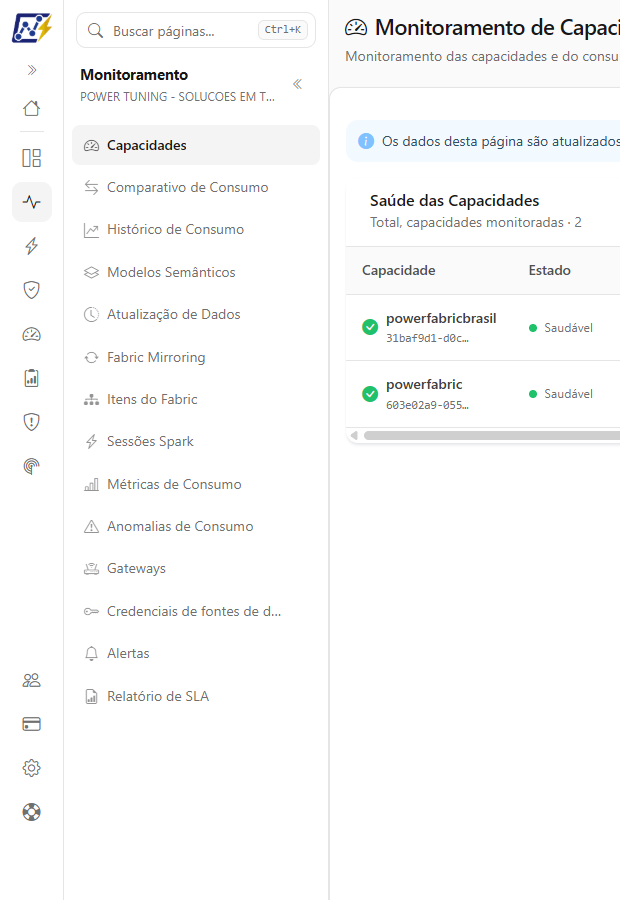Image resolution: width=620 pixels, height=900 pixels.
Task: Click the scrollbar left arrow
Action: pos(354,436)
